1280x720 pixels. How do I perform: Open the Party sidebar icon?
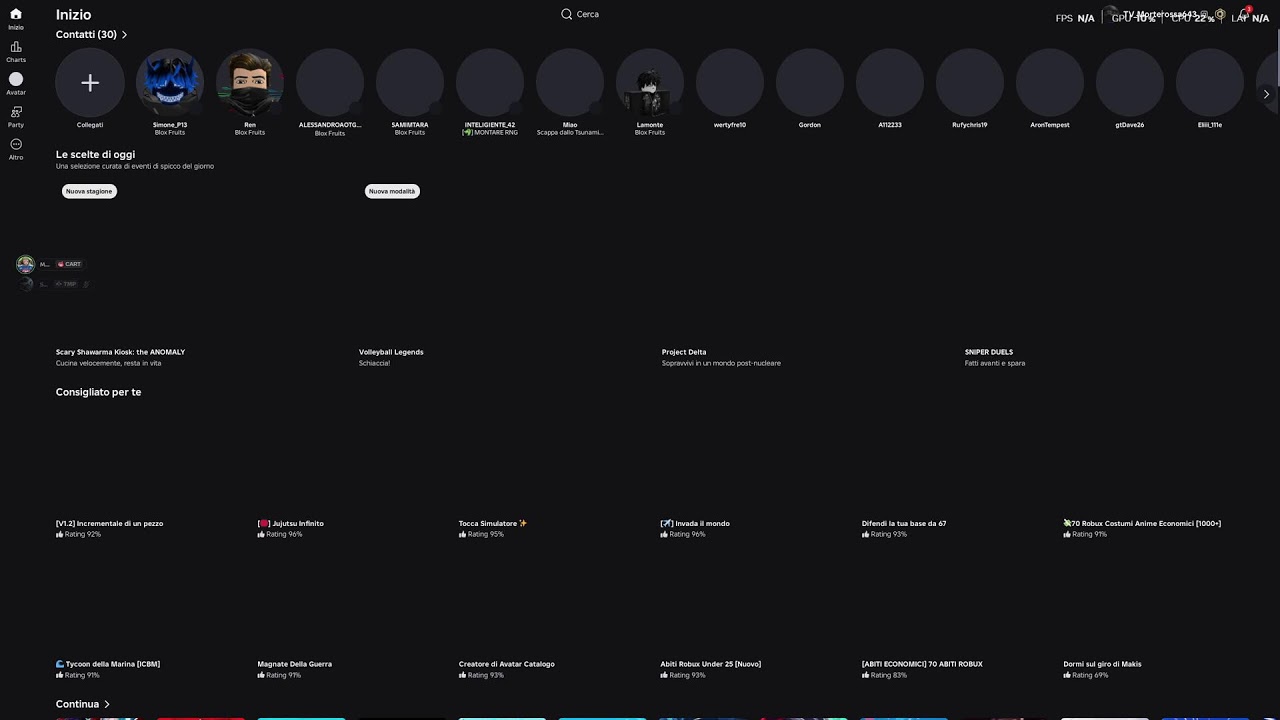pyautogui.click(x=16, y=112)
